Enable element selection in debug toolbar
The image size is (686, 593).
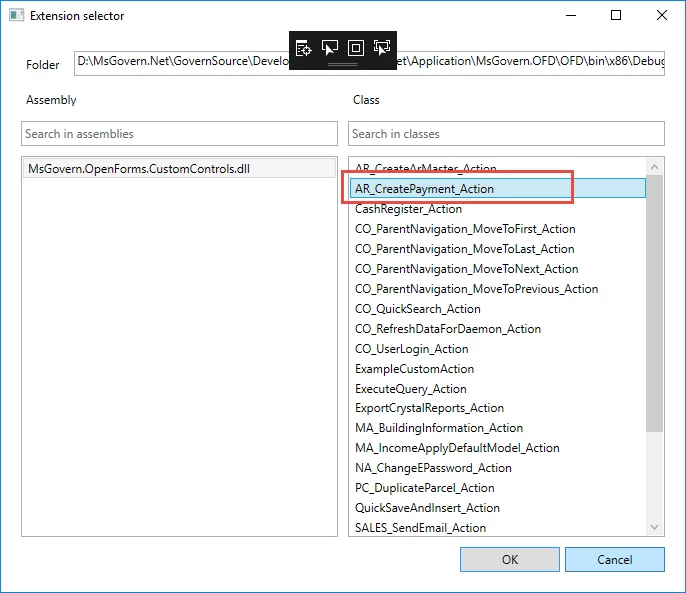click(330, 48)
